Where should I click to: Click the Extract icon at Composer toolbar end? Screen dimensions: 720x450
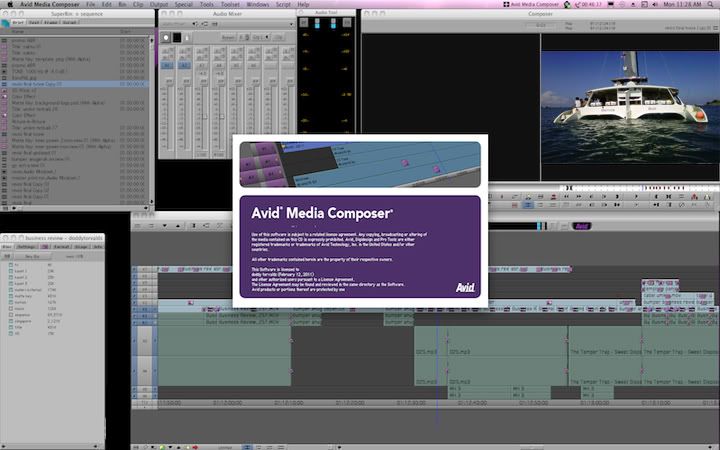point(707,197)
